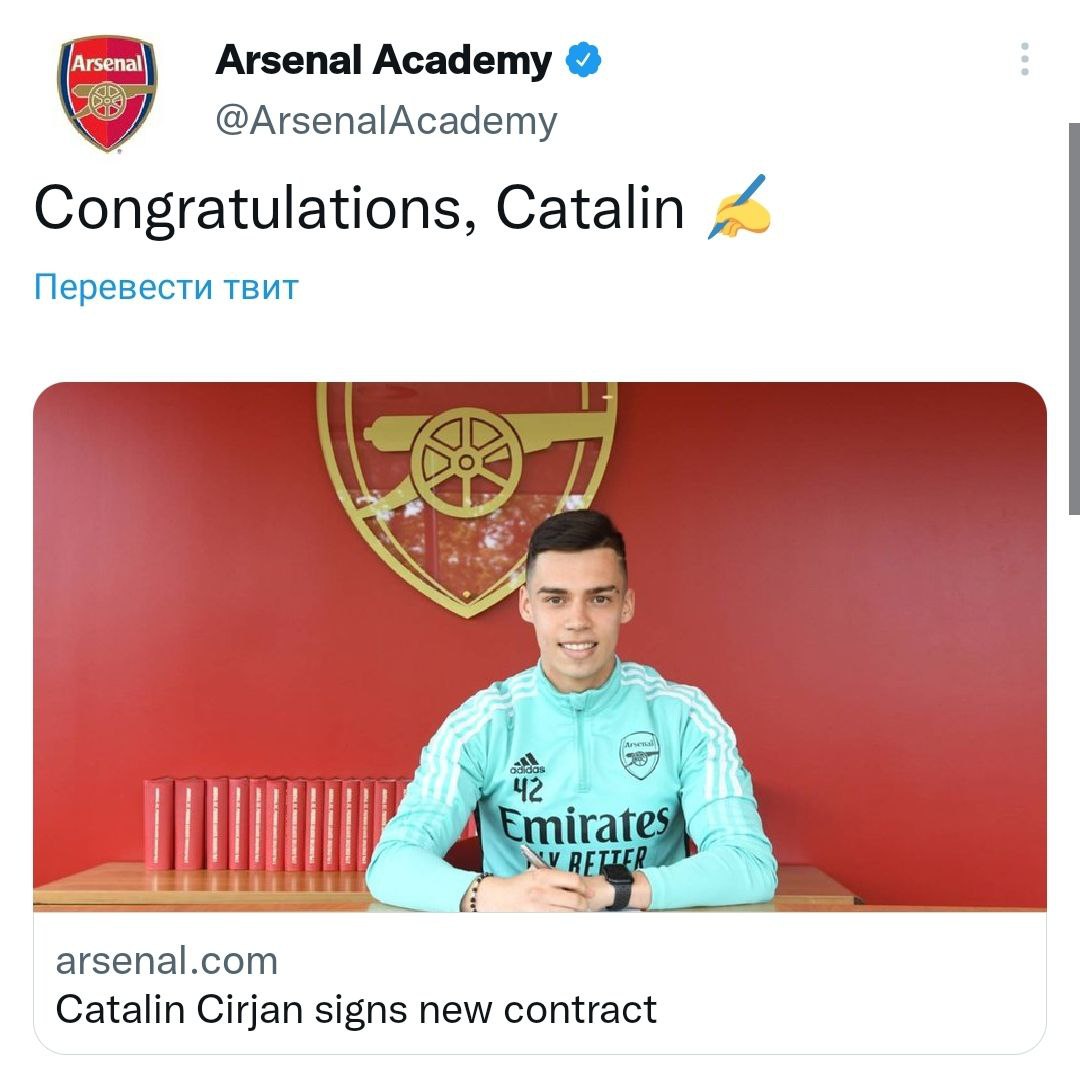Click the @ArsenalAcademy handle
This screenshot has width=1080, height=1091.
coord(386,121)
